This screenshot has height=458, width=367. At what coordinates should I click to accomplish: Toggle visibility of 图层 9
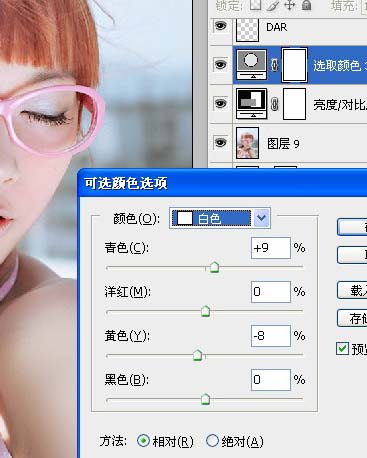220,143
